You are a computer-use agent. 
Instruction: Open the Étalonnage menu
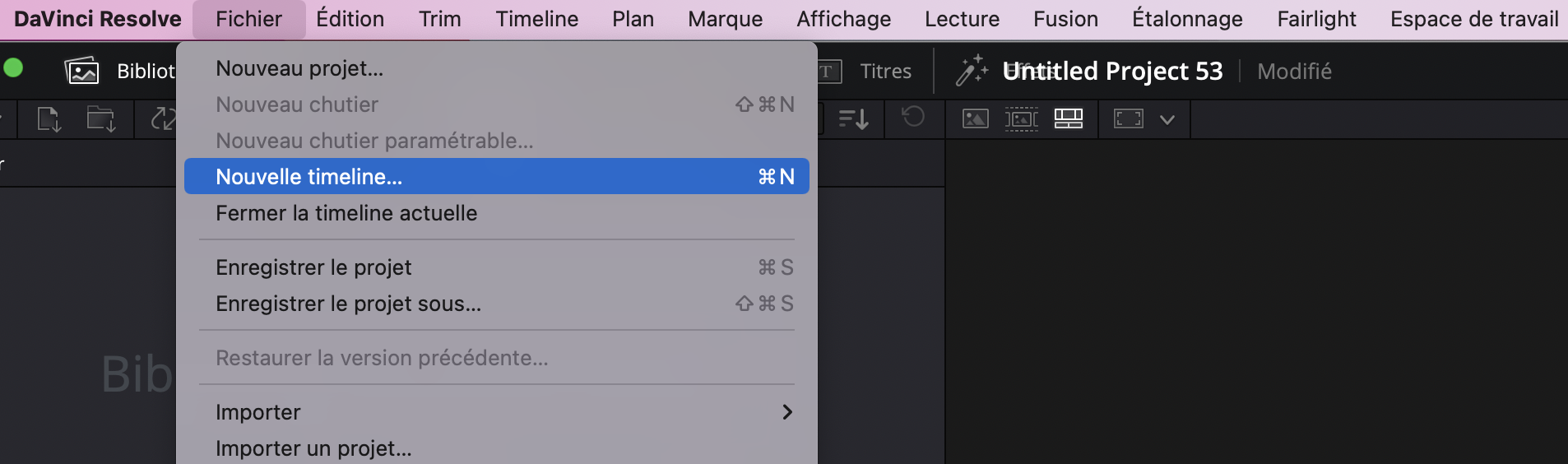click(x=1187, y=19)
